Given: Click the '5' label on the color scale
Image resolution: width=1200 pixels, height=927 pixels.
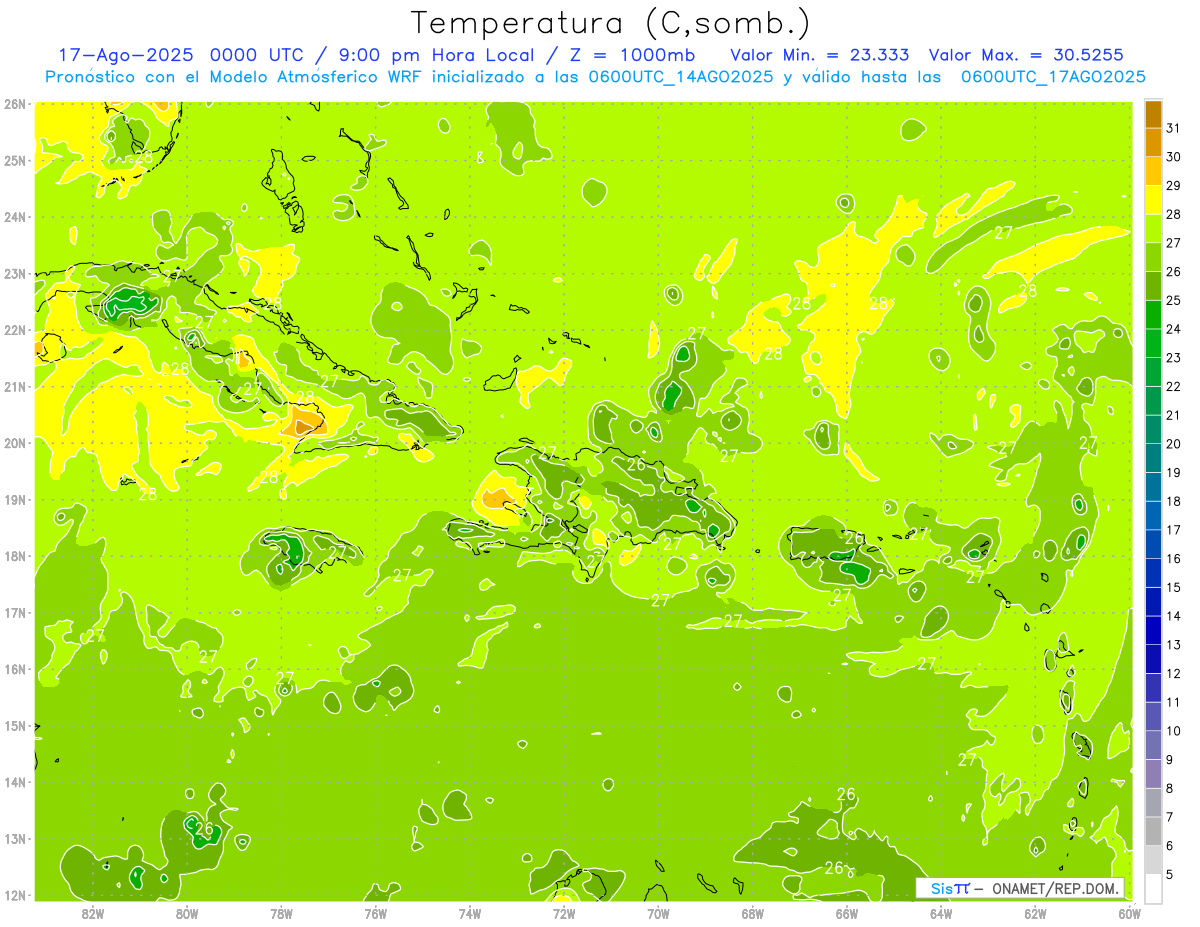Looking at the screenshot, I should (1170, 874).
